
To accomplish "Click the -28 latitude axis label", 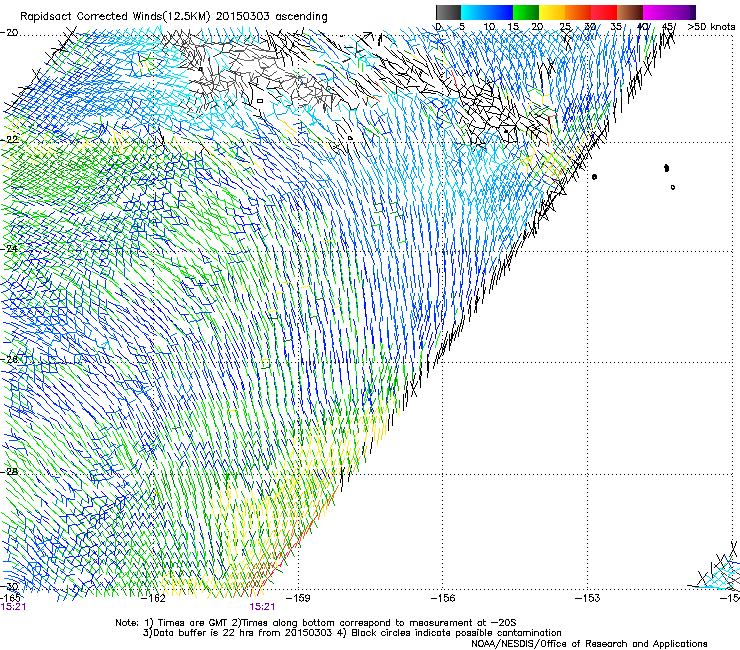I will coord(9,471).
